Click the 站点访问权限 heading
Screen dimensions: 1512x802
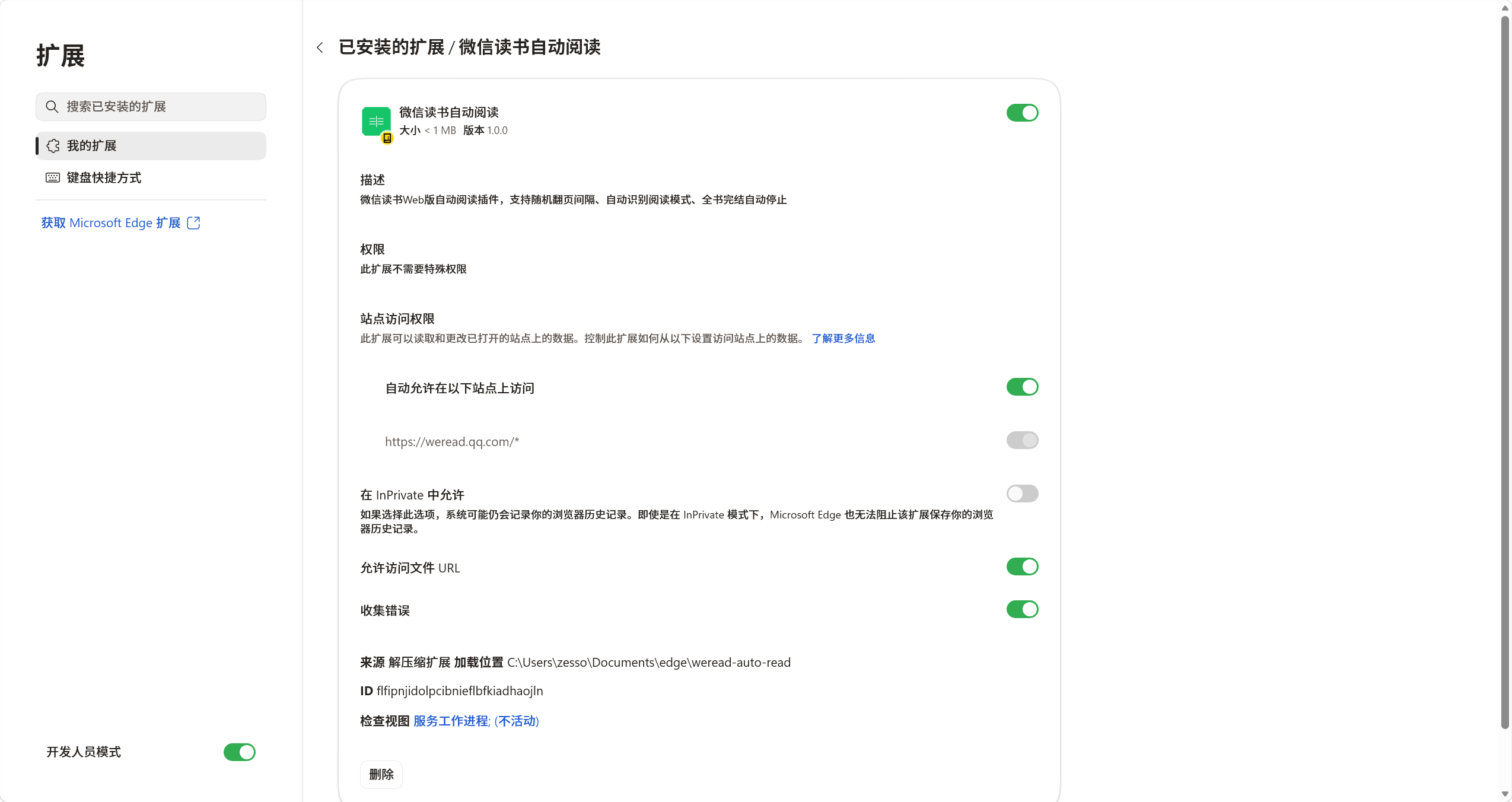397,319
